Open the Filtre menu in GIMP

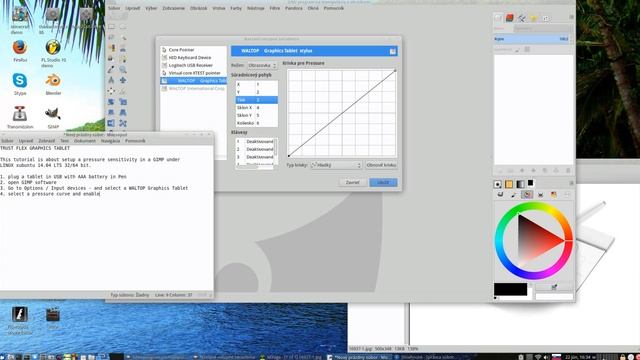275,8
